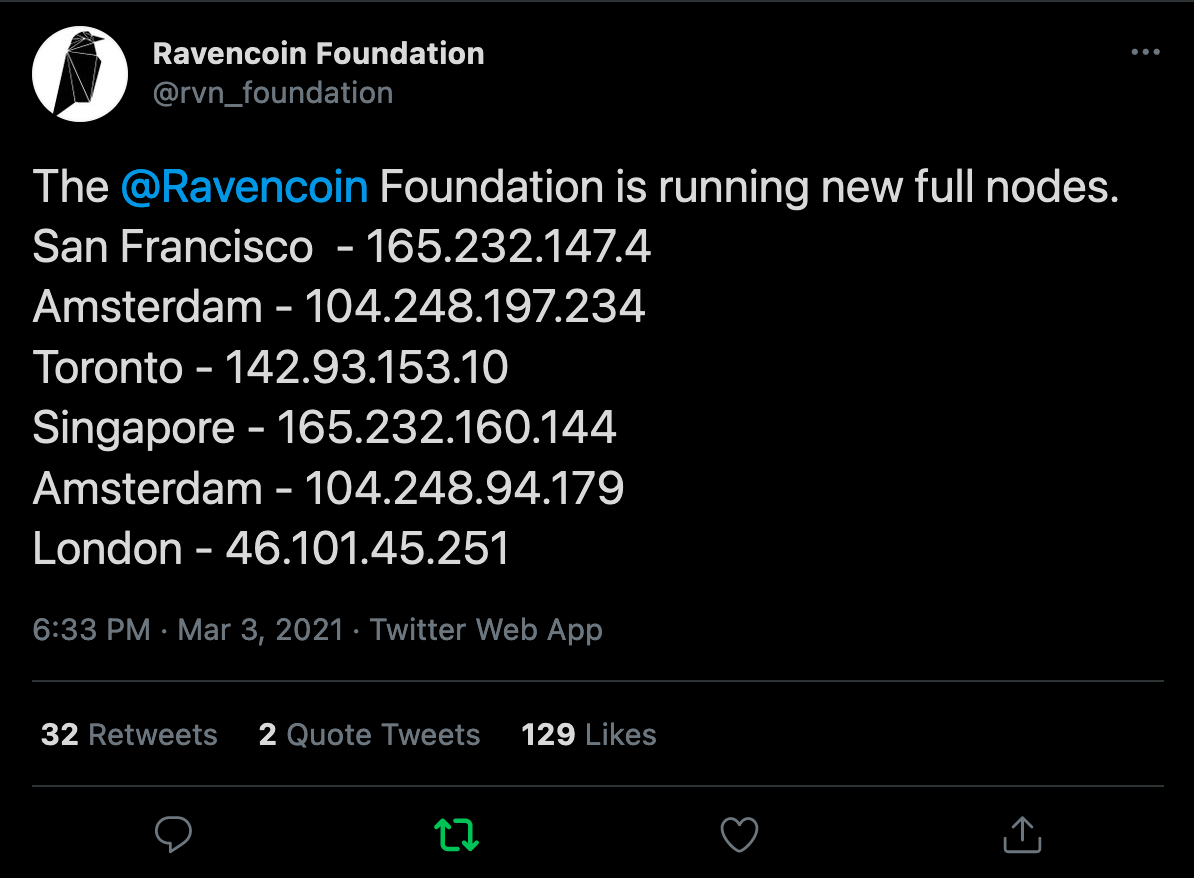Click the Ravencoin Foundation display name

click(x=318, y=54)
